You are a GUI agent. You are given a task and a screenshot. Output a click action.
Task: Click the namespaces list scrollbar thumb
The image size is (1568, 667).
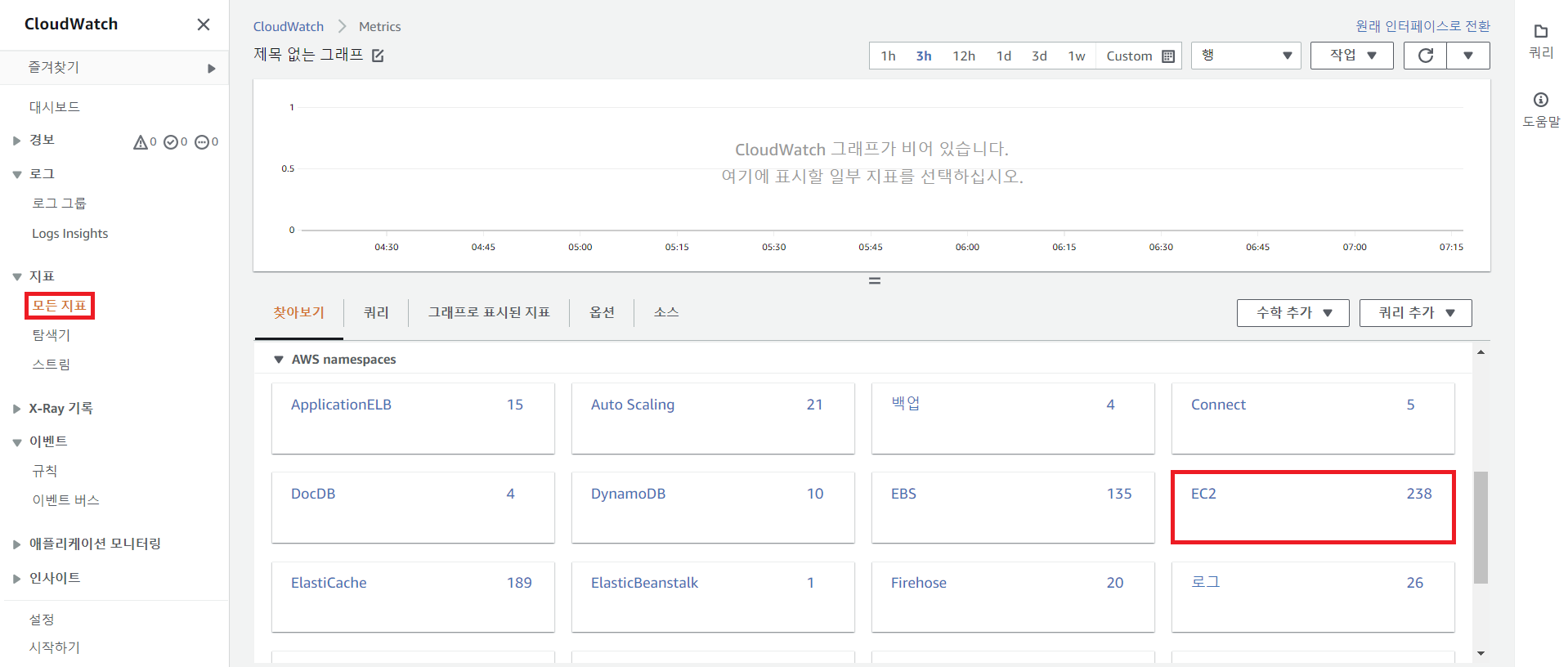click(1481, 527)
